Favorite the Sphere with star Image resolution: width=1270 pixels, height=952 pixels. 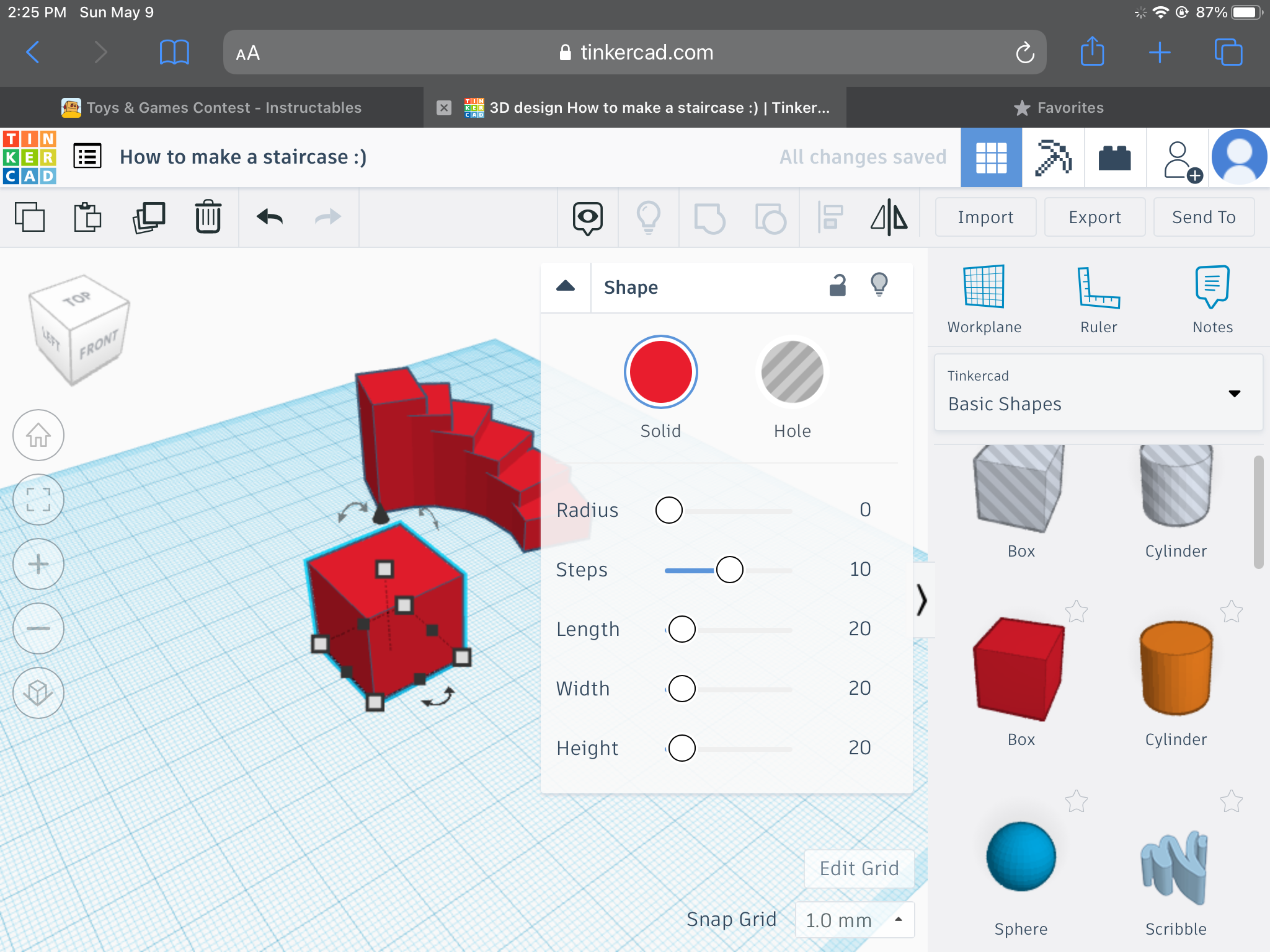pos(1077,801)
